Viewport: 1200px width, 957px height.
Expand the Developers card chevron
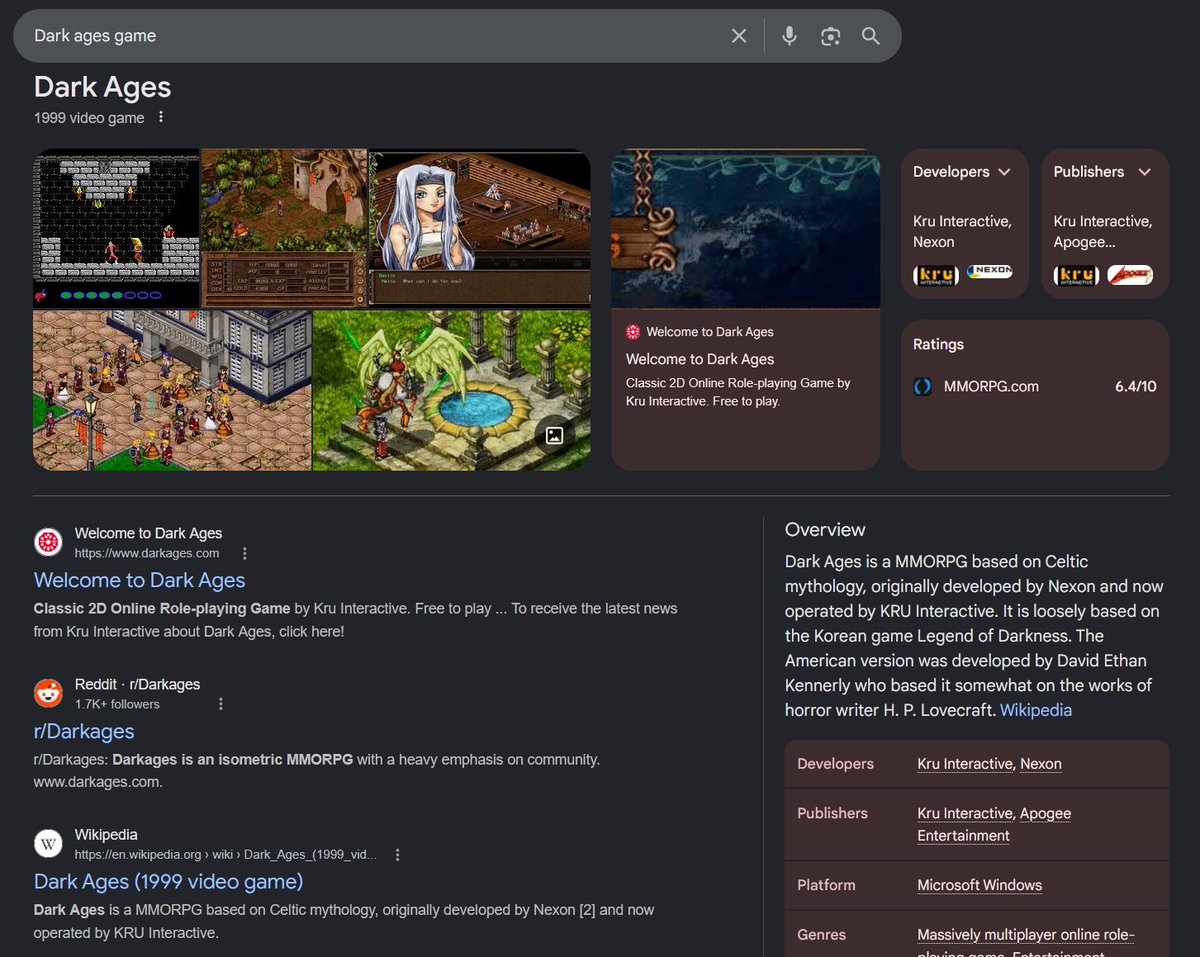coord(1004,172)
